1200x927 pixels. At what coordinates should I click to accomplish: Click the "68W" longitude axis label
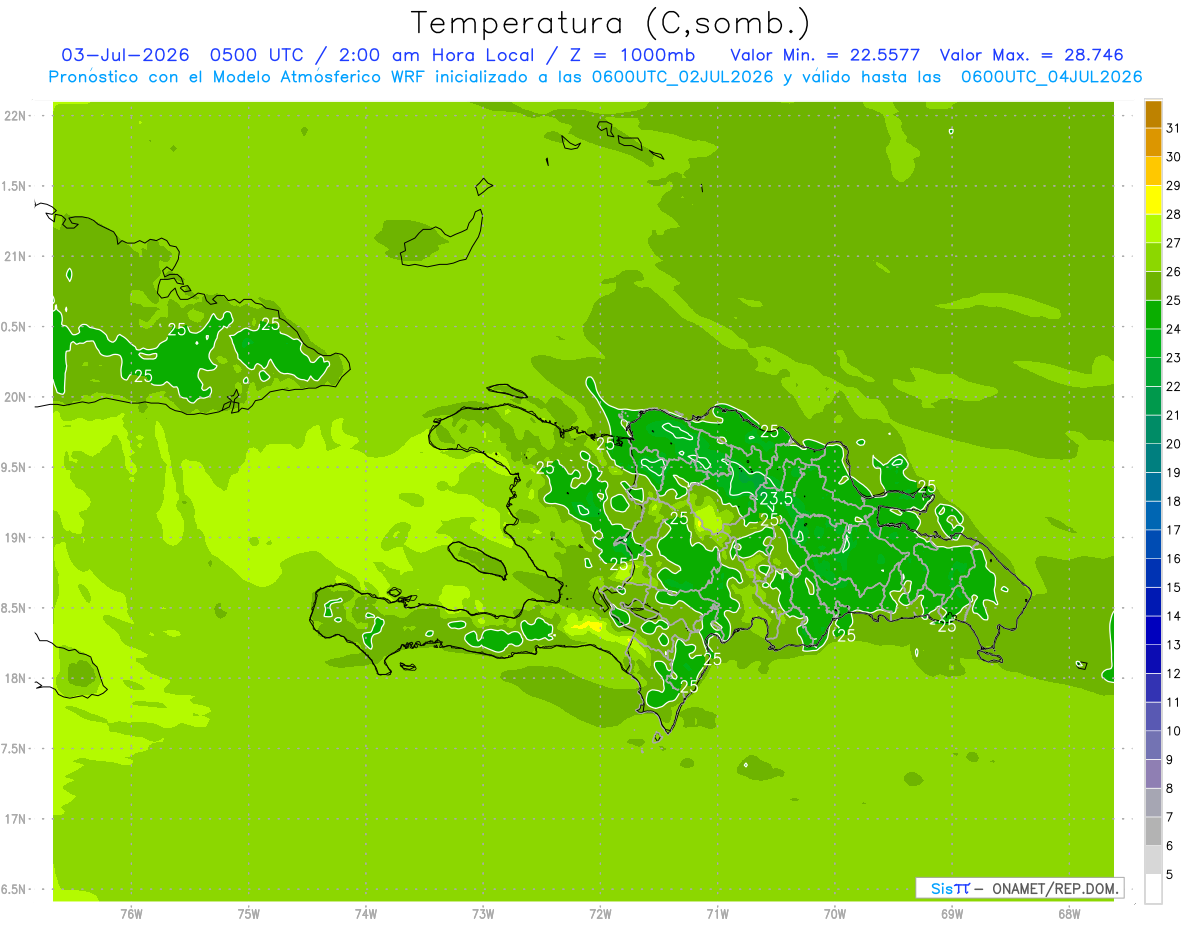[1069, 913]
